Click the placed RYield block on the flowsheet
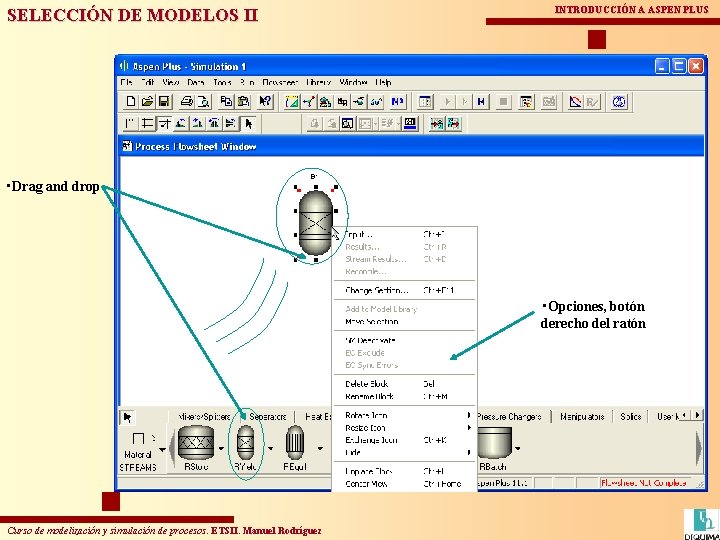The width and height of the screenshot is (720, 540). click(315, 223)
